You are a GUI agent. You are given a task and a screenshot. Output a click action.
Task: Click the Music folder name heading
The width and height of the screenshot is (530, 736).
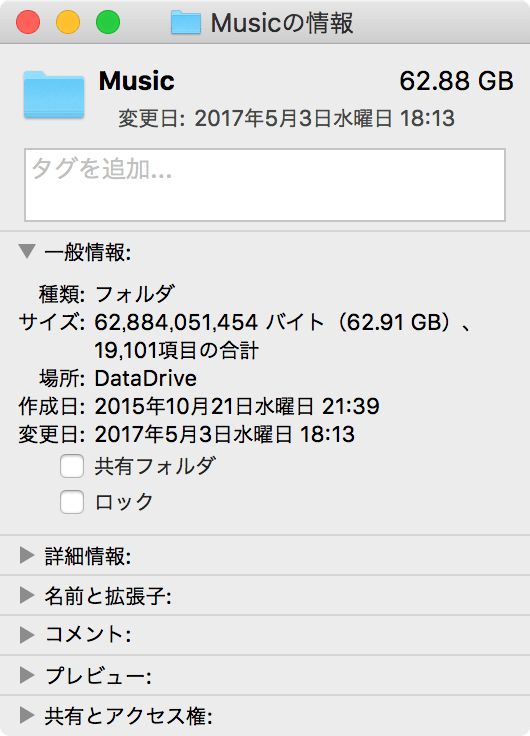(x=137, y=81)
